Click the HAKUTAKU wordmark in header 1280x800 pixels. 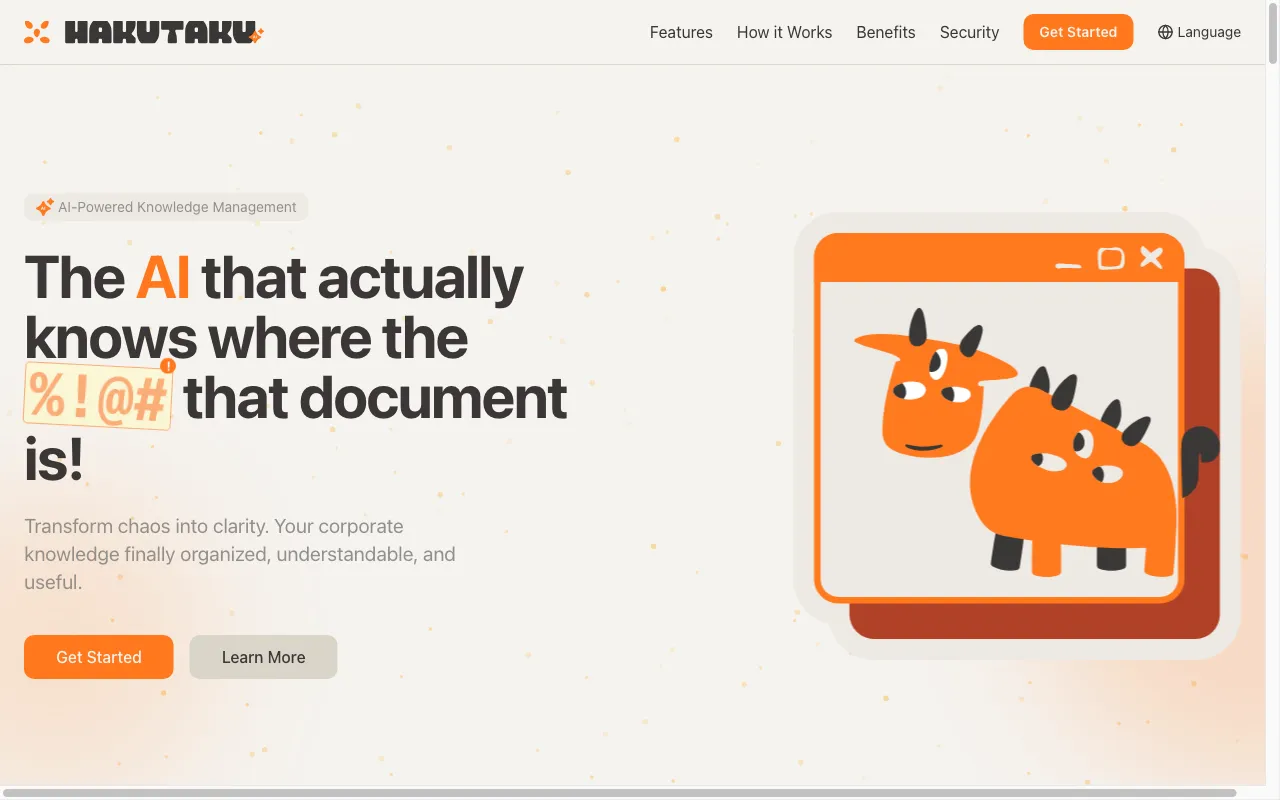164,33
